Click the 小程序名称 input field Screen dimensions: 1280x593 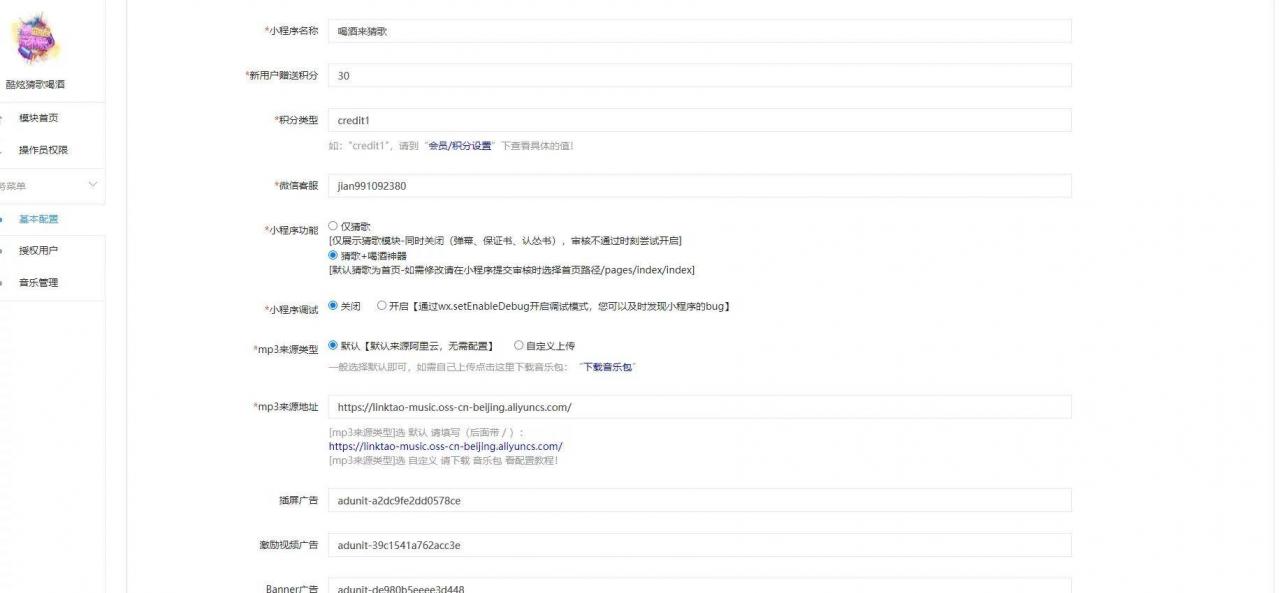pos(700,31)
